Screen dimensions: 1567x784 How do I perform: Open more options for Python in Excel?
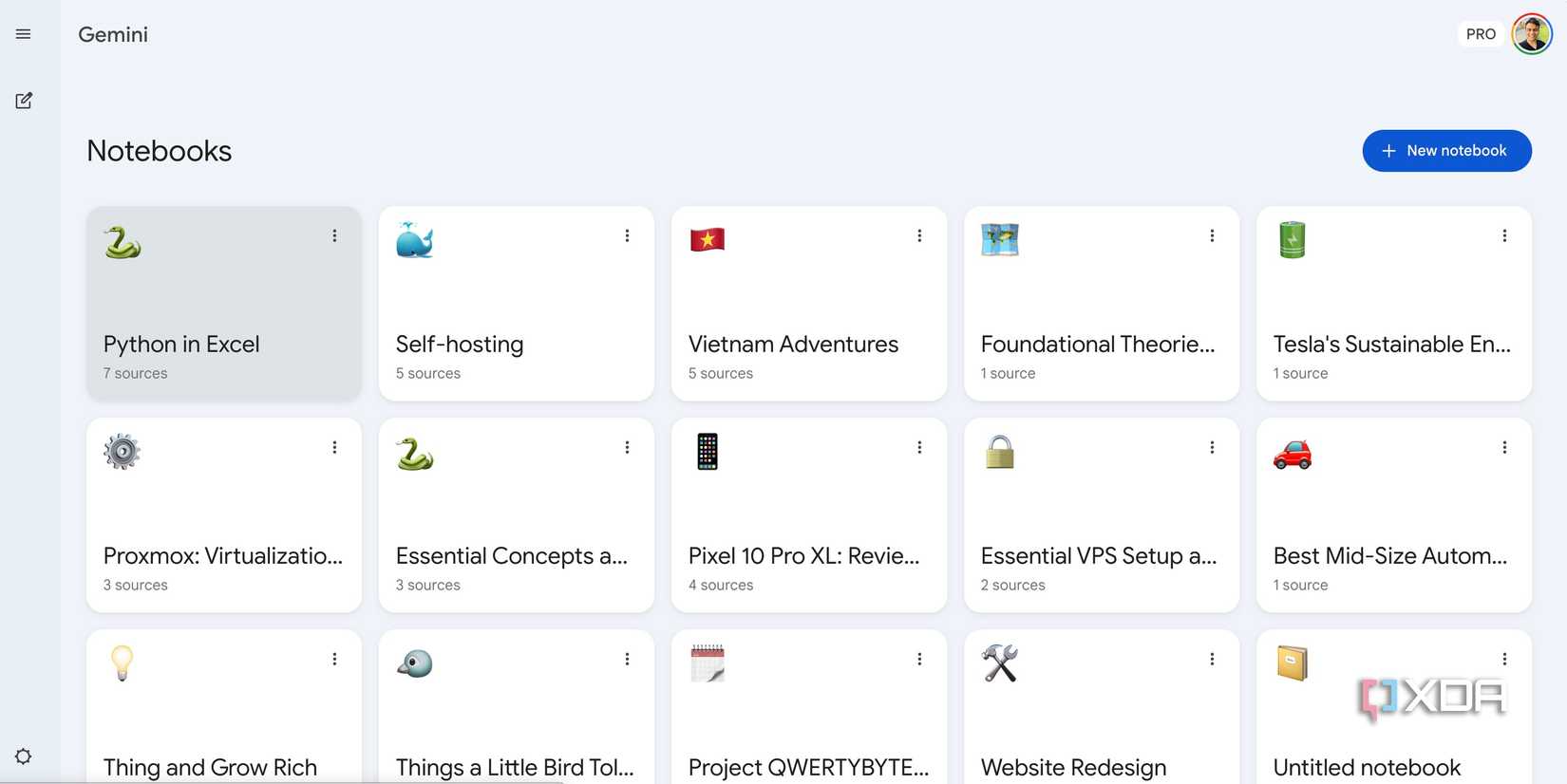[334, 235]
